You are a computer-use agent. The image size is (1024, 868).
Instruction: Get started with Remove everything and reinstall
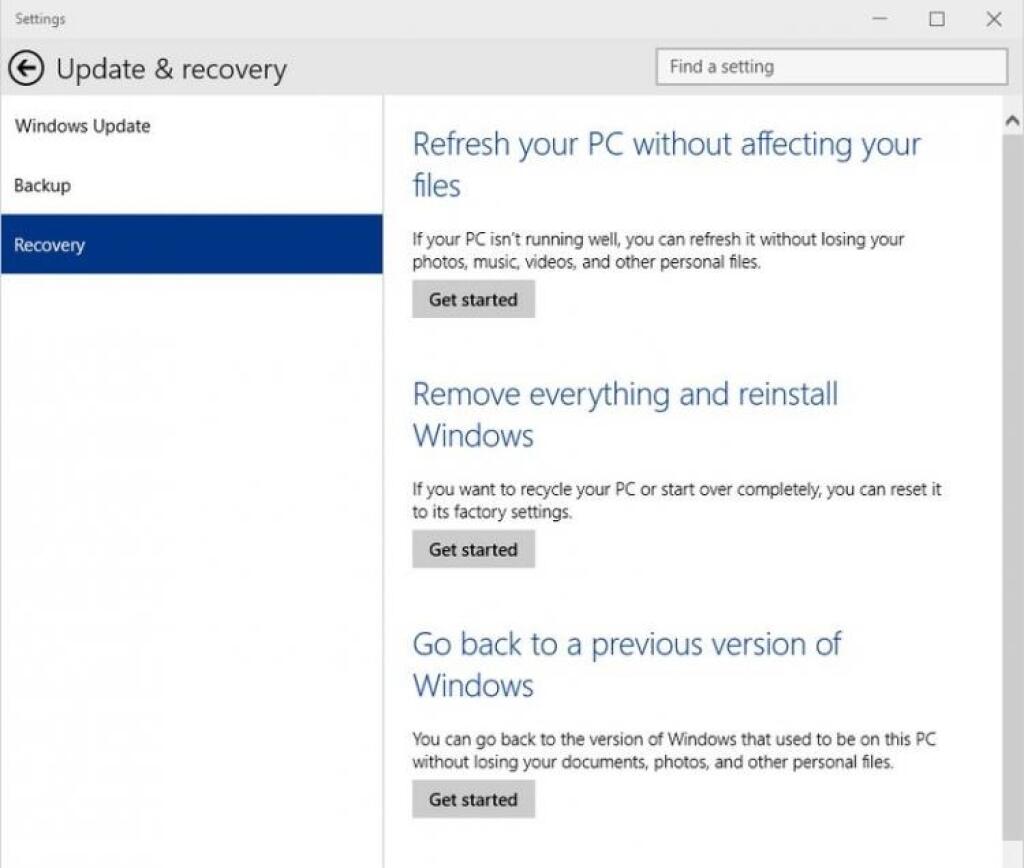point(473,549)
